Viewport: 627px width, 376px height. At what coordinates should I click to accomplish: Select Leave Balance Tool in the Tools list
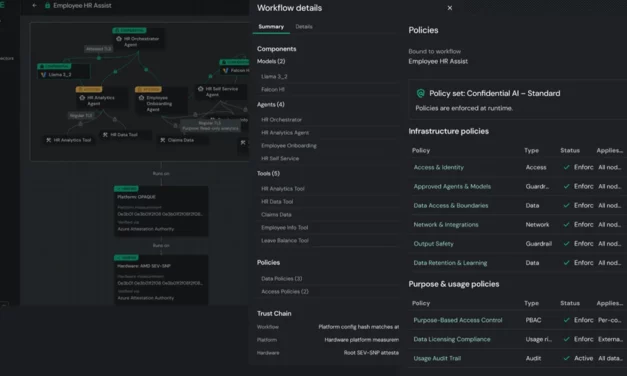285,240
